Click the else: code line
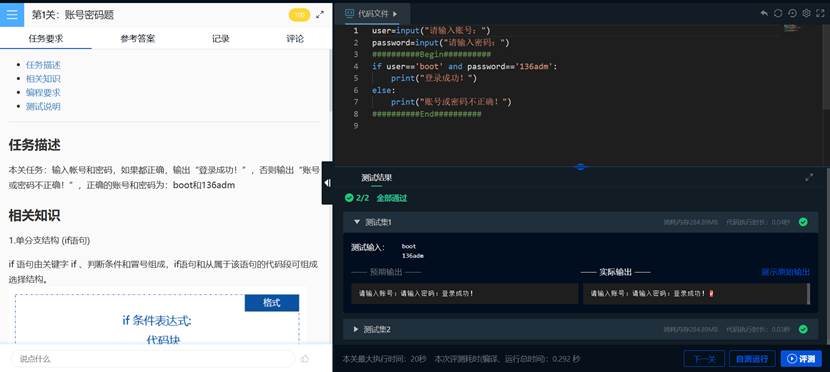 383,90
